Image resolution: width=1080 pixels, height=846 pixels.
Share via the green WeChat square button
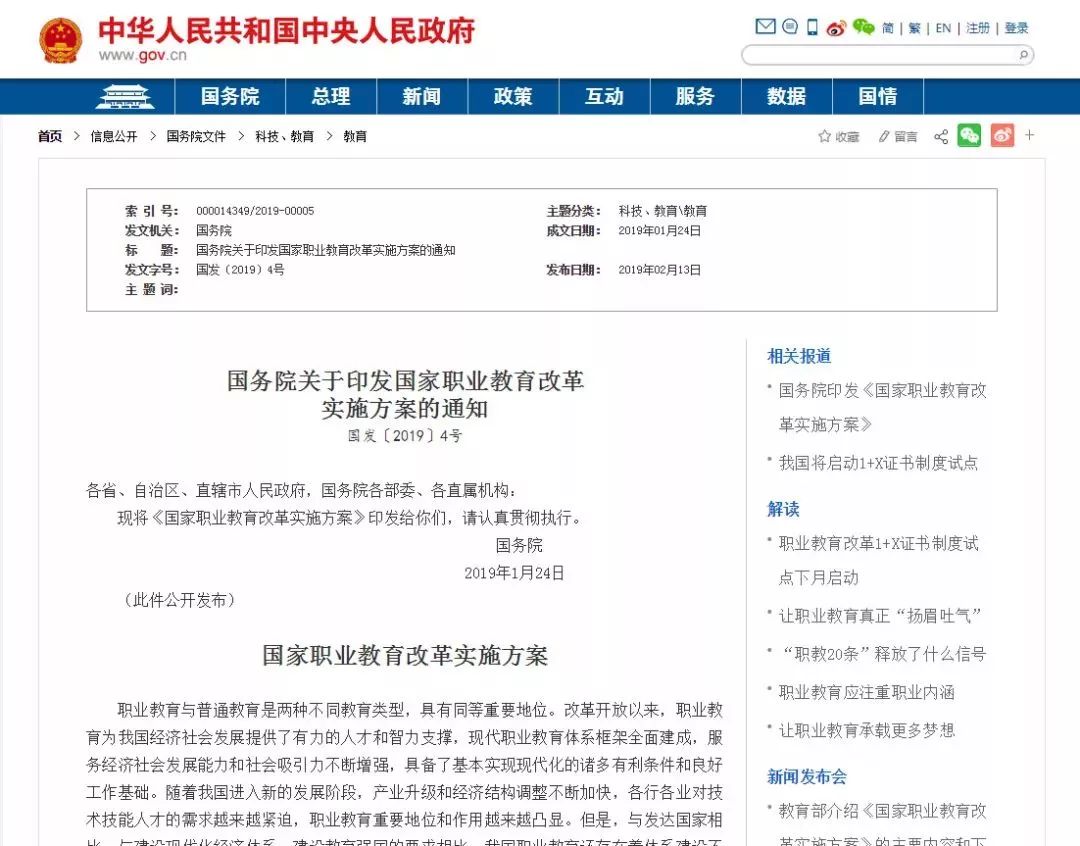pyautogui.click(x=969, y=136)
